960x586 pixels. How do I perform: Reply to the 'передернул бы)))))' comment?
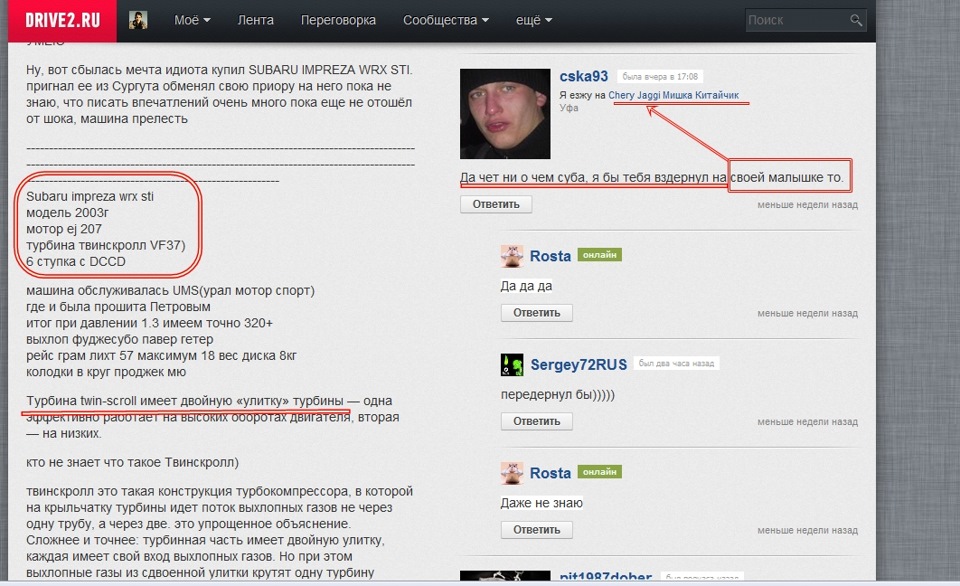536,421
